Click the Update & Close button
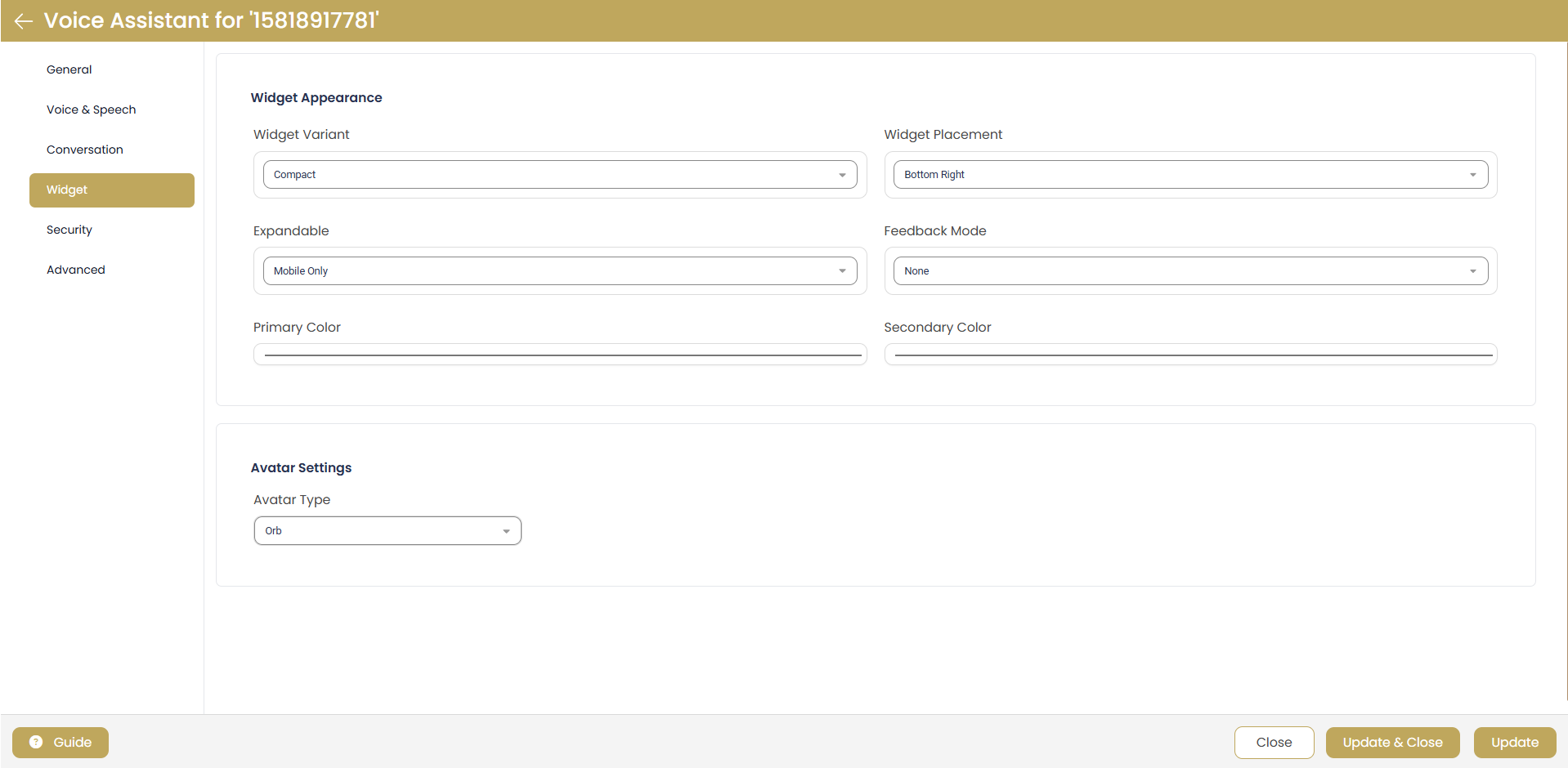Screen dimensions: 1568x768 point(1391,742)
